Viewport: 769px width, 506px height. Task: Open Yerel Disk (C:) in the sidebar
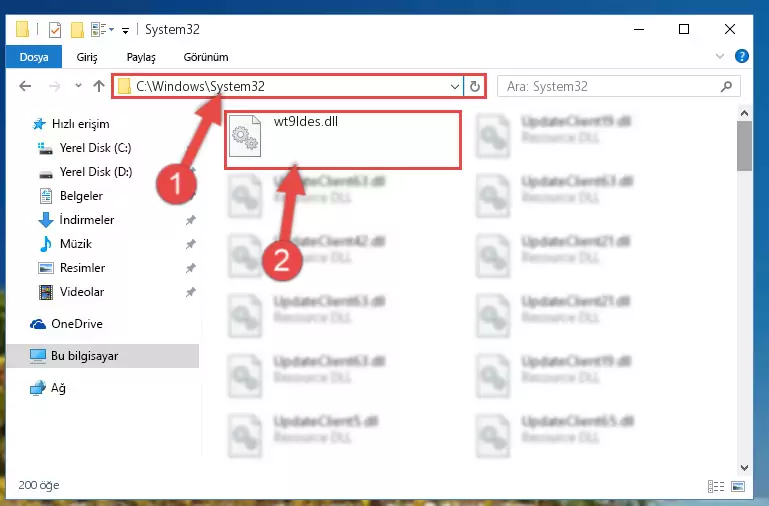point(84,148)
